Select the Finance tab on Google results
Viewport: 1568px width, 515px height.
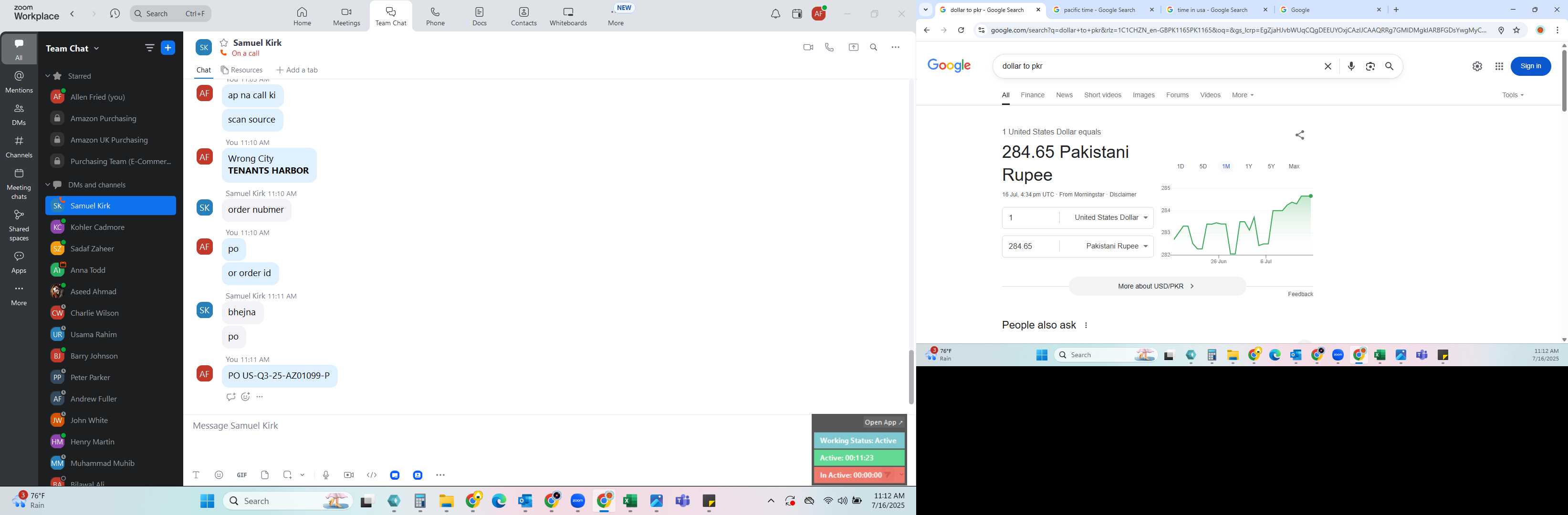[1032, 95]
